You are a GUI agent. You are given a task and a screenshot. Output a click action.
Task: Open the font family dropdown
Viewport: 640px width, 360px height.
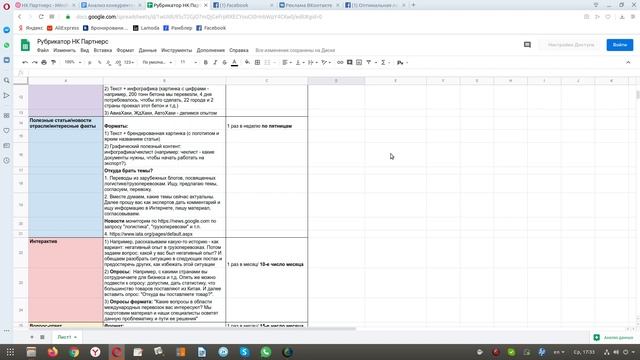pyautogui.click(x=157, y=62)
